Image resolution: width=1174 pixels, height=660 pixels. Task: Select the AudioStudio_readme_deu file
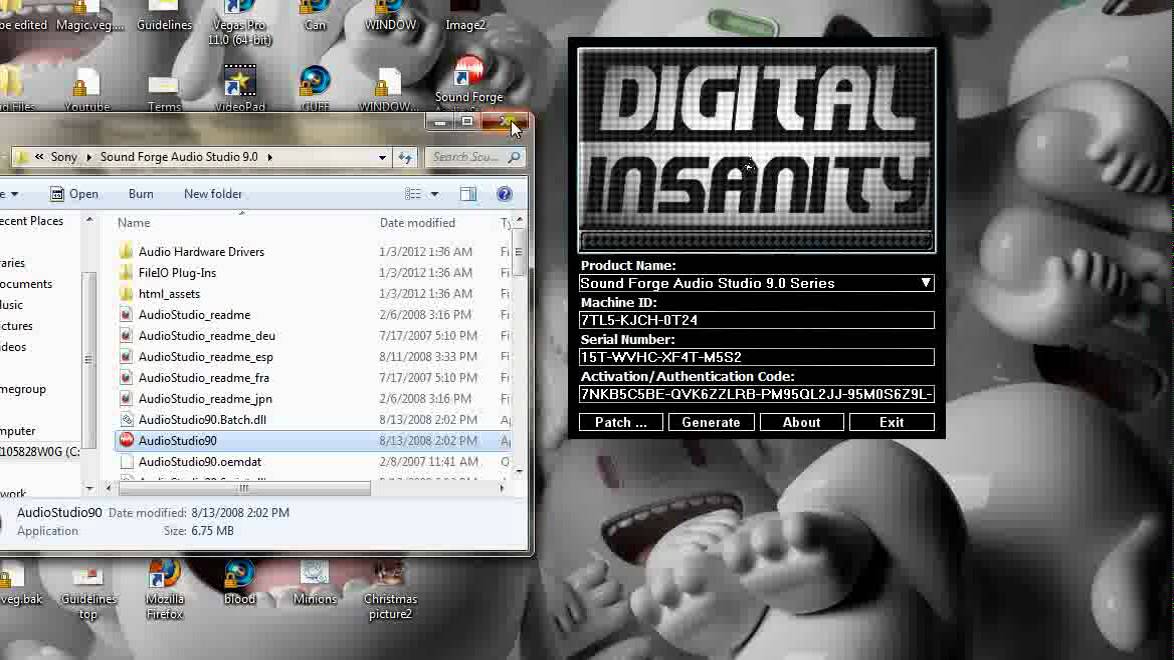[207, 336]
